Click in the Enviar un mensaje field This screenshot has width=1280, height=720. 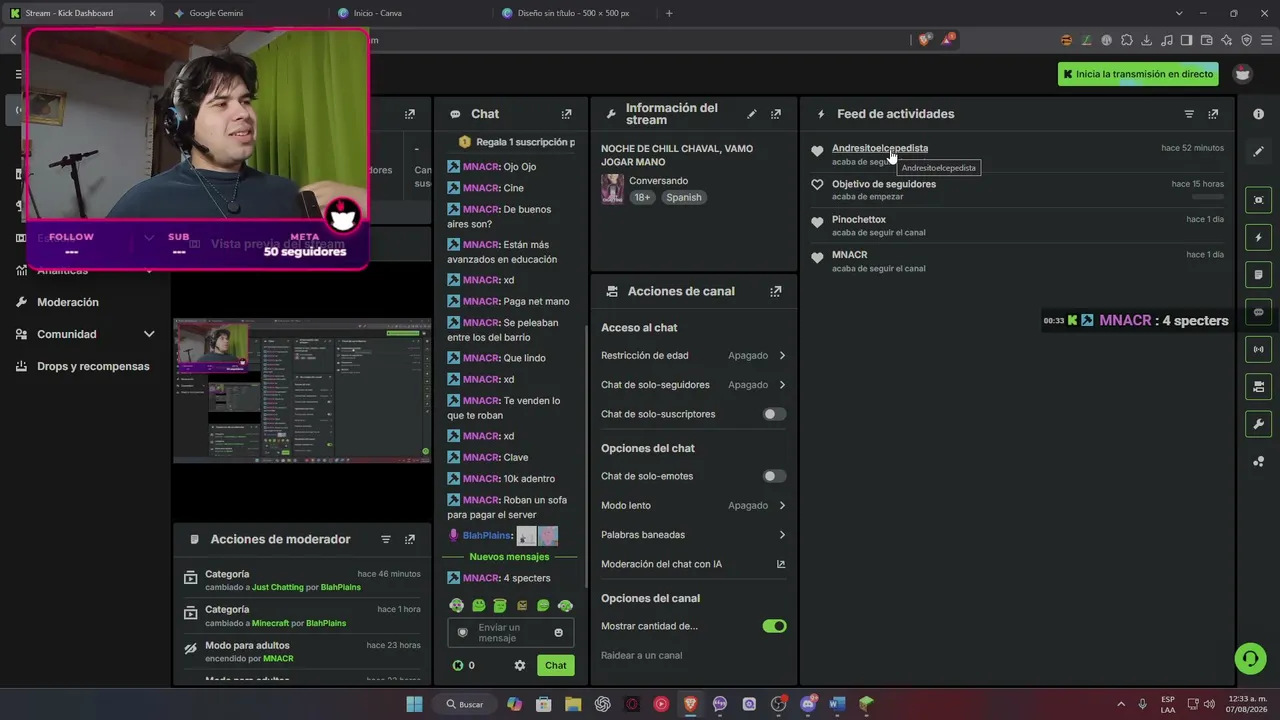tap(511, 632)
